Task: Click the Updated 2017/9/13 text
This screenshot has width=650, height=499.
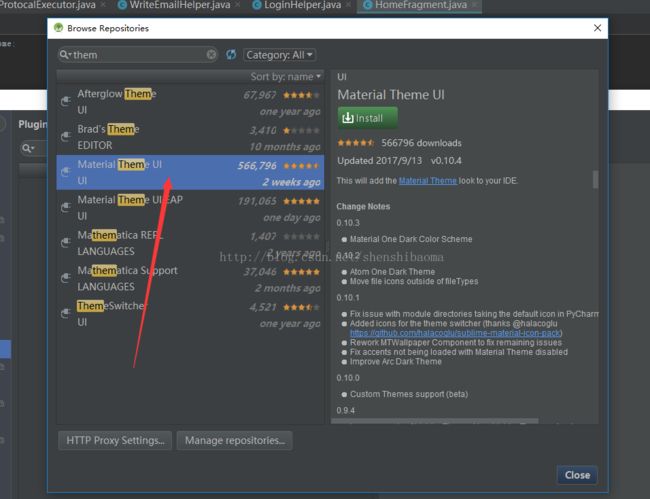Action: coord(379,161)
